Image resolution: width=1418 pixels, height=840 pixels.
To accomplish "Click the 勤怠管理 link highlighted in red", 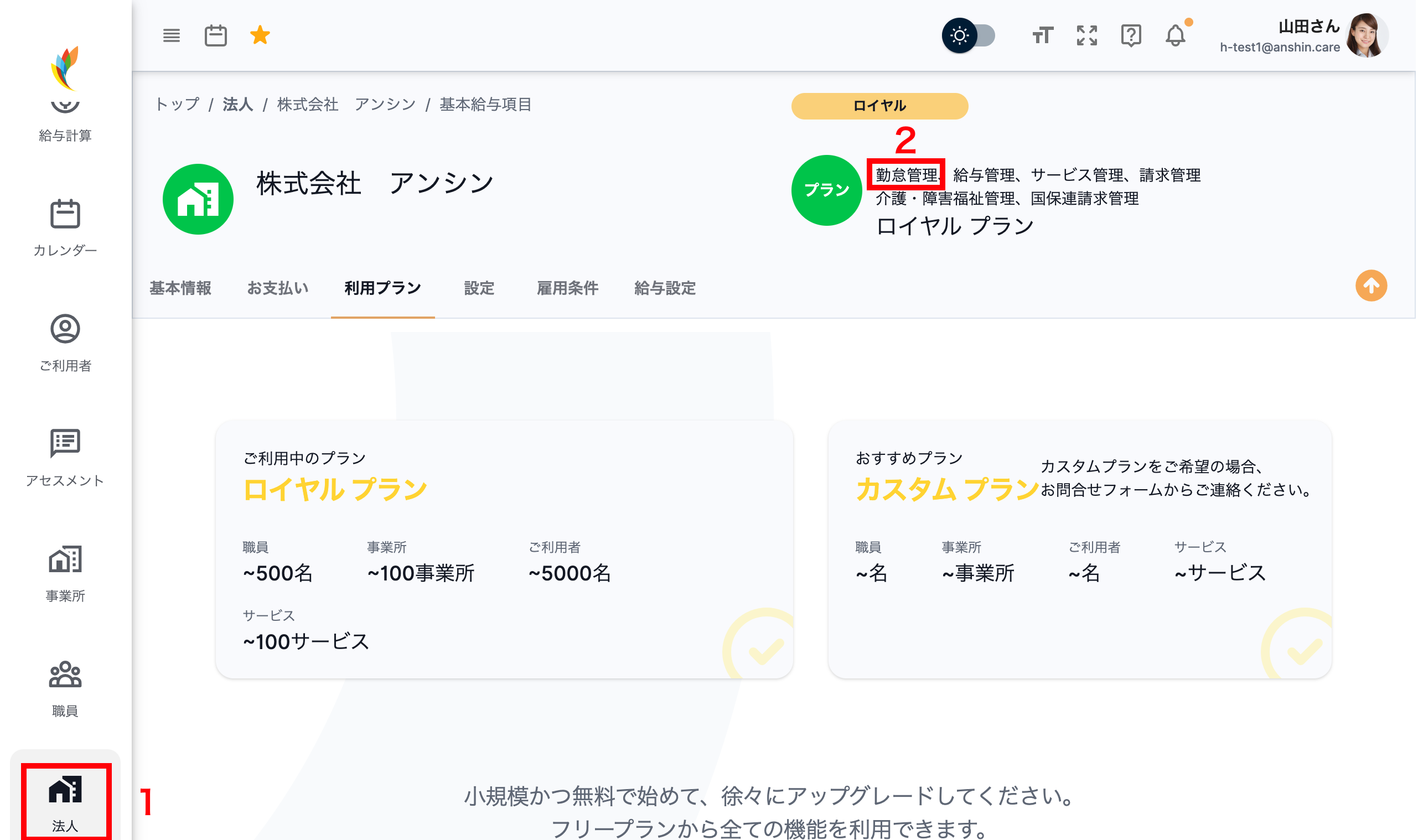I will pyautogui.click(x=907, y=175).
